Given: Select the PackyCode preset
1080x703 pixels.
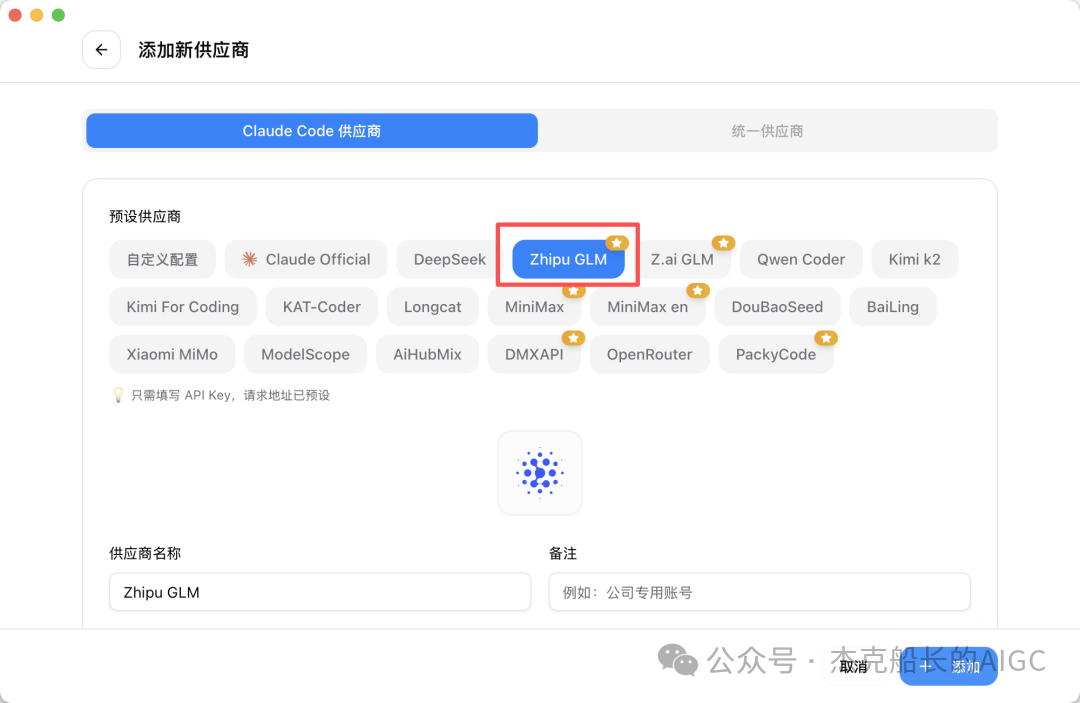Looking at the screenshot, I should tap(776, 355).
